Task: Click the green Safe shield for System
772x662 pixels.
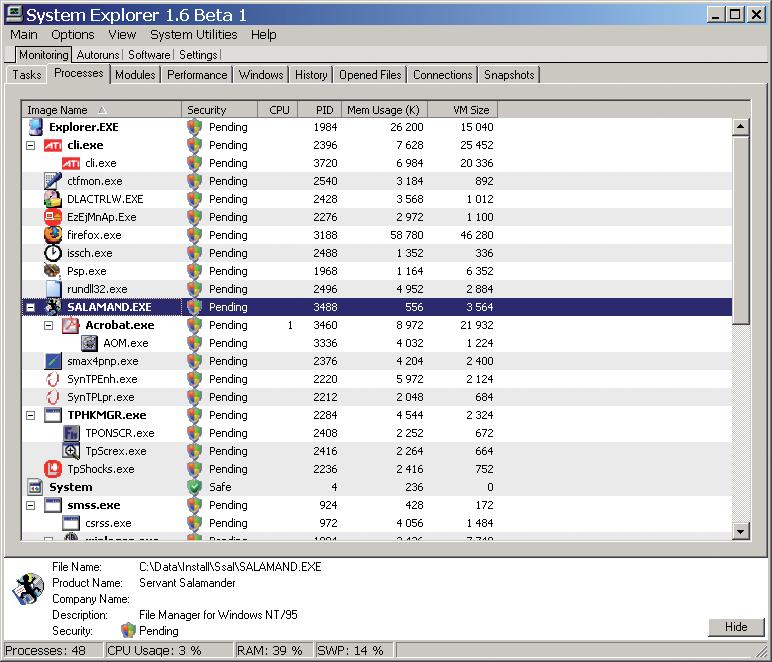Action: point(194,487)
